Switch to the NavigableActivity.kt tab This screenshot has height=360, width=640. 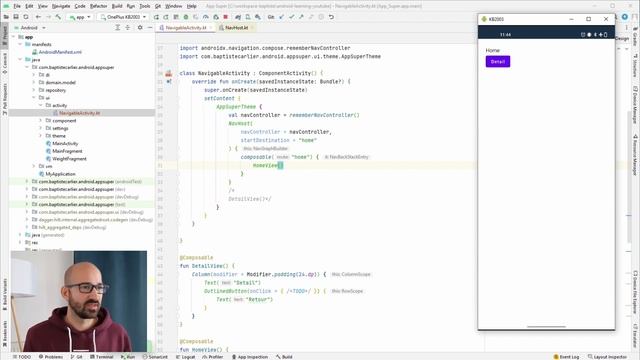(186, 27)
